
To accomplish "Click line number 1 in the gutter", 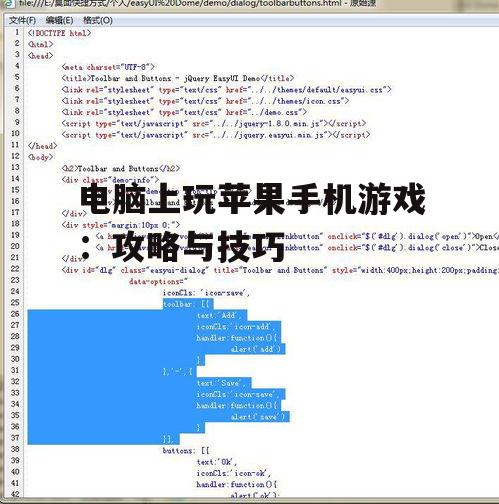I will (17, 32).
